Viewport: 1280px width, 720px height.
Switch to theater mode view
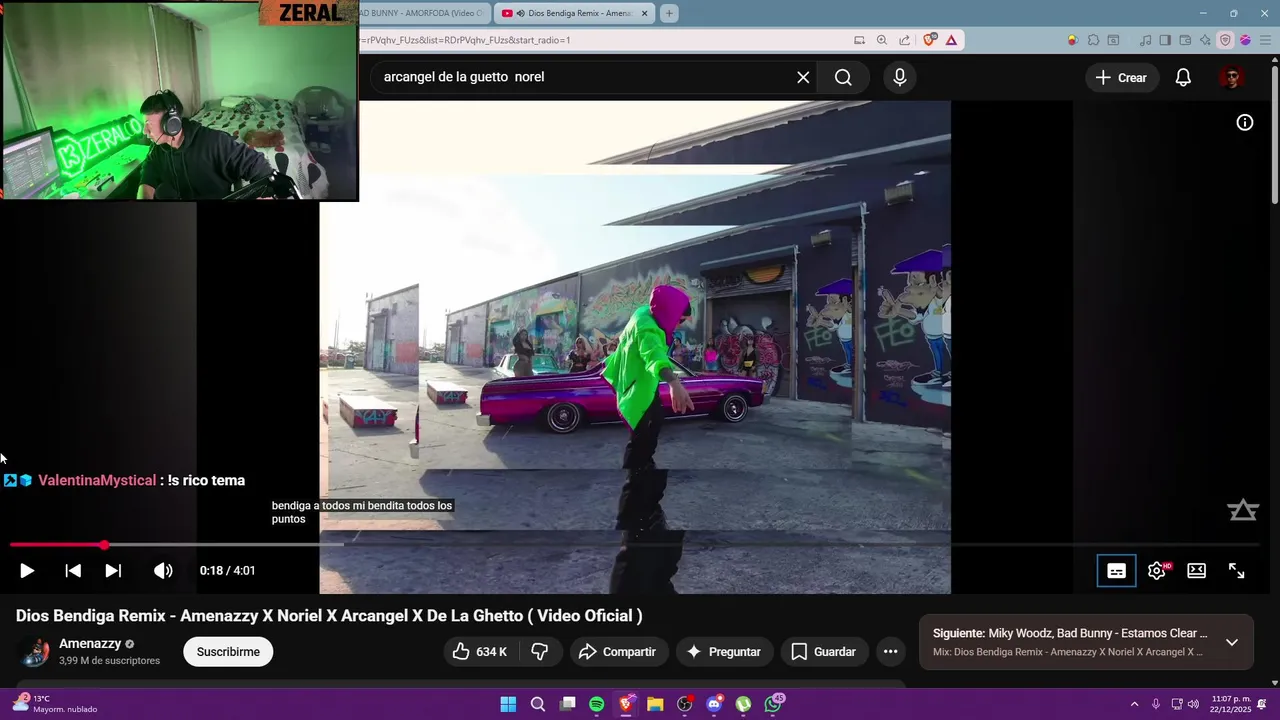click(x=1196, y=571)
